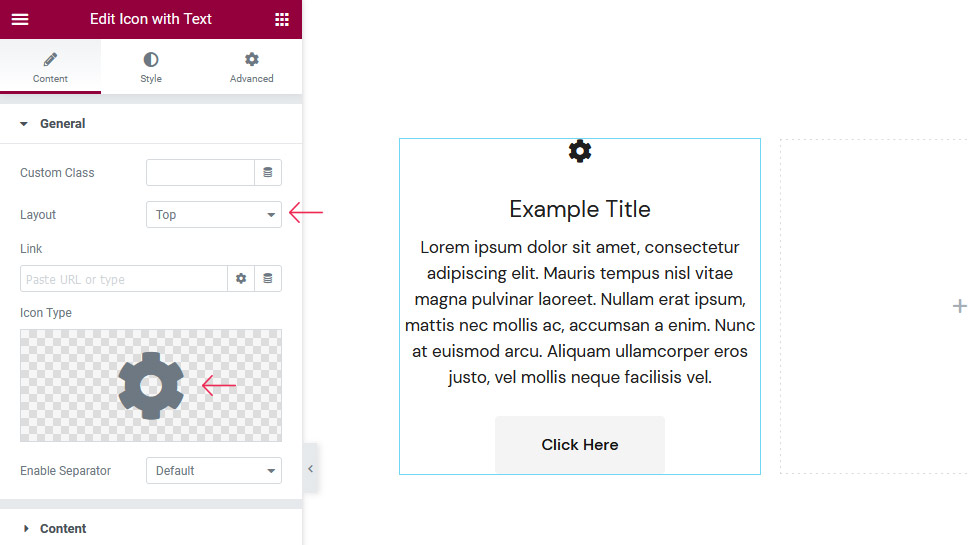Image resolution: width=969 pixels, height=545 pixels.
Task: Click the plus icon in empty column
Action: [x=959, y=306]
